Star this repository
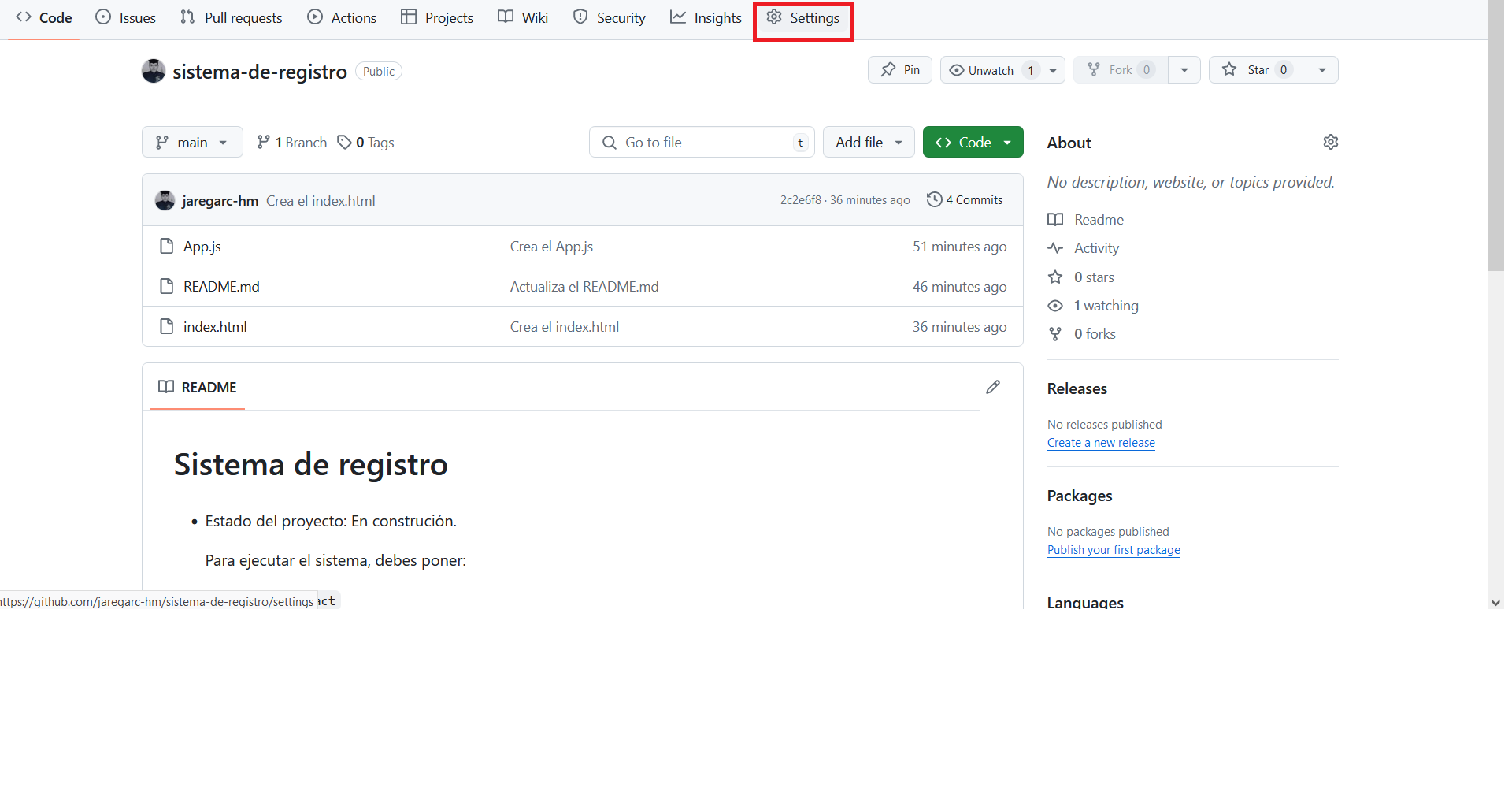The width and height of the screenshot is (1512, 810). point(1258,70)
